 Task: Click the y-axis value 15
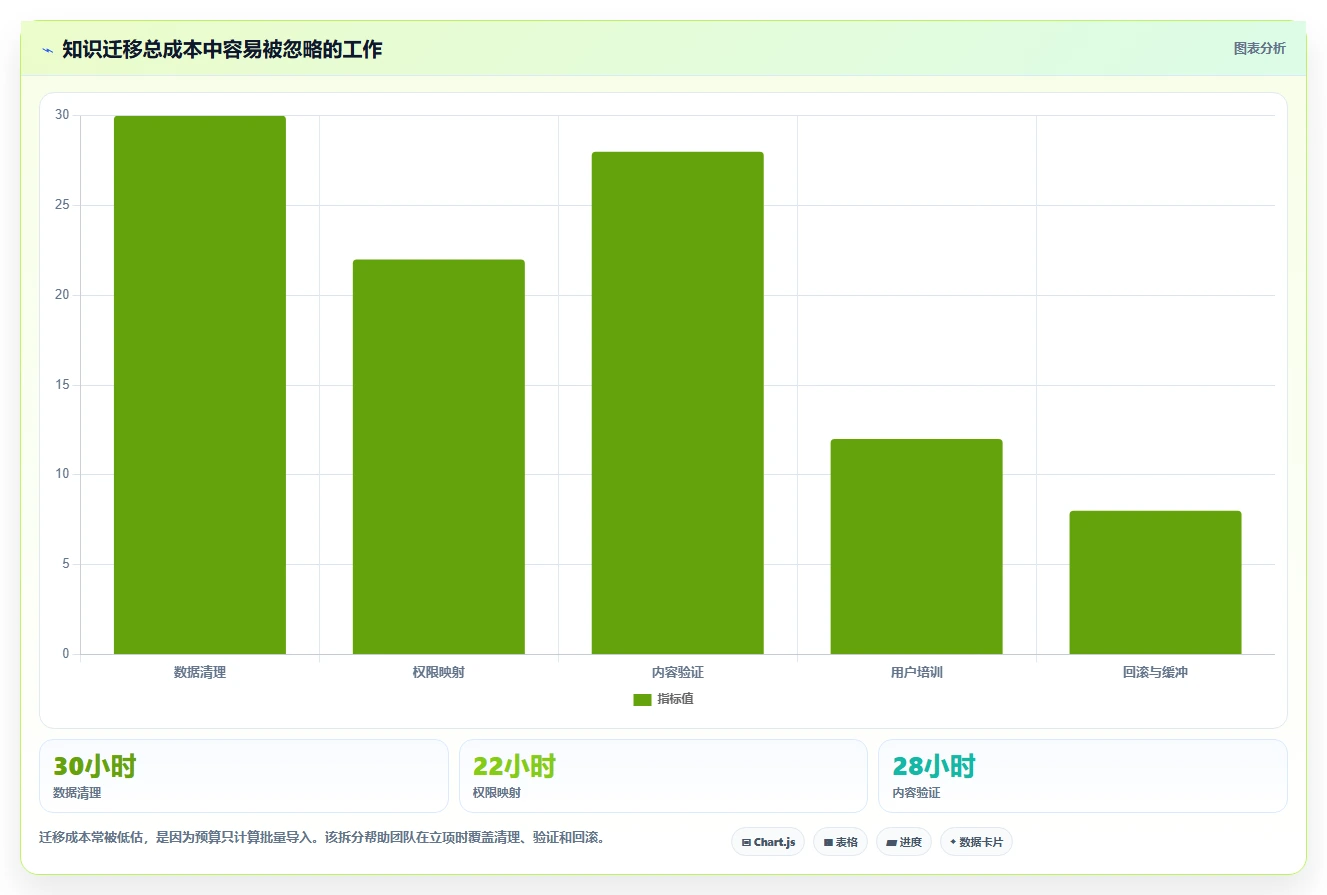[62, 385]
